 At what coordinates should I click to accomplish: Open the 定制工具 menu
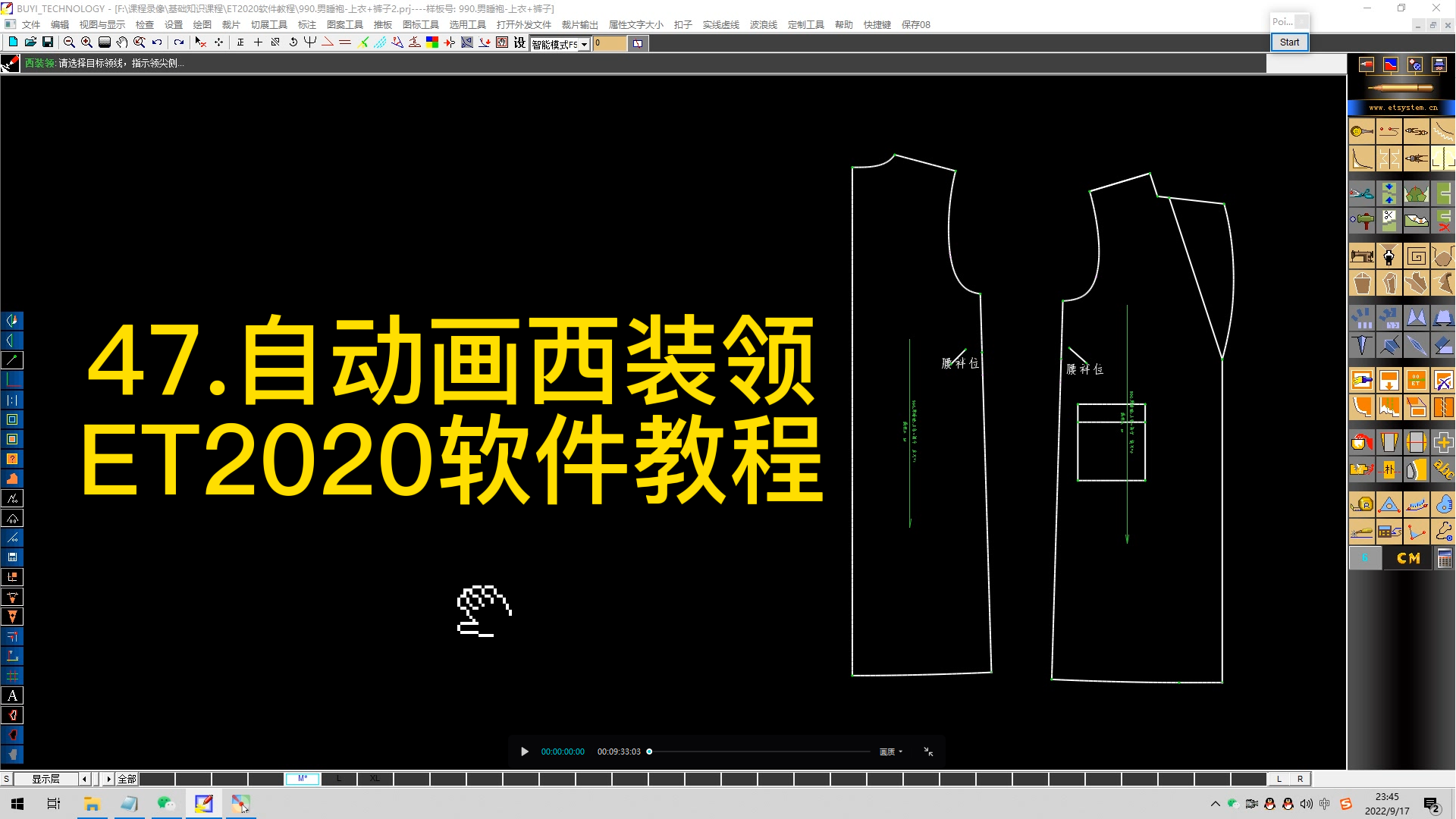(x=806, y=24)
